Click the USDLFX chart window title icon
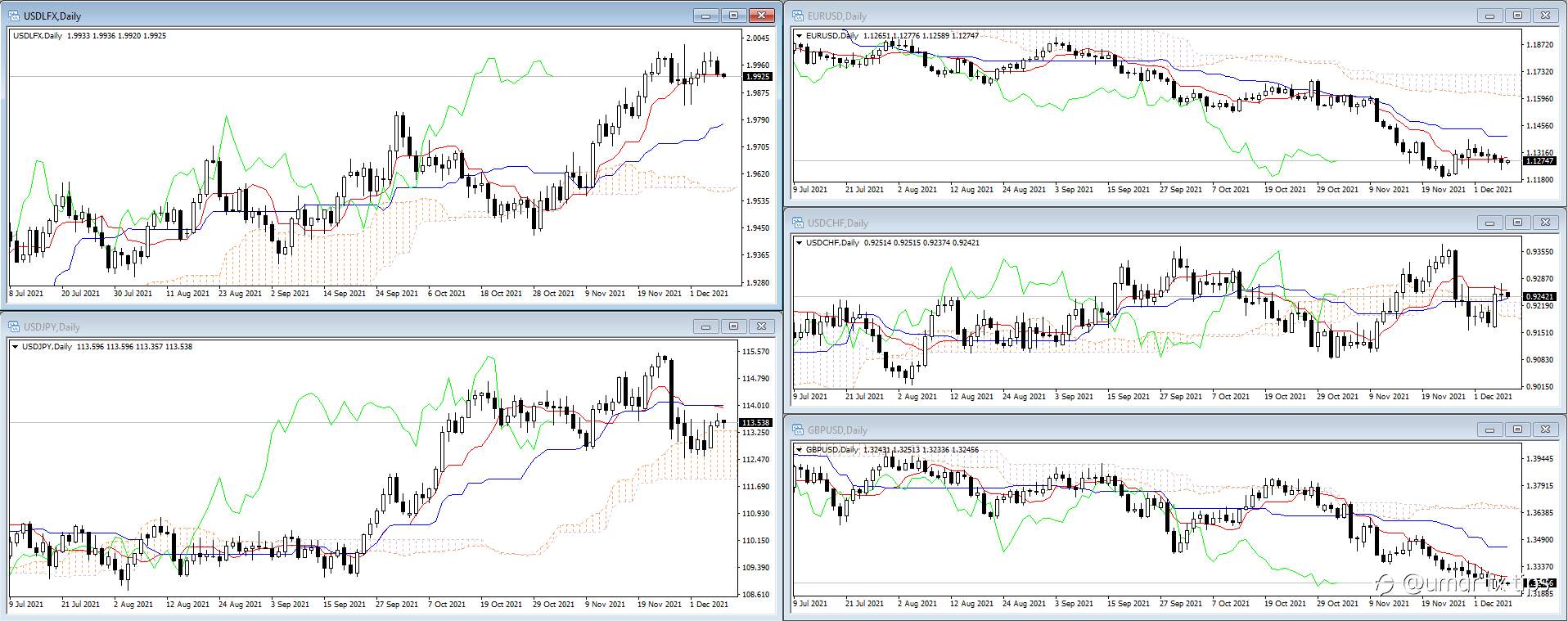Screen dimensions: 1568x621 (x=16, y=16)
